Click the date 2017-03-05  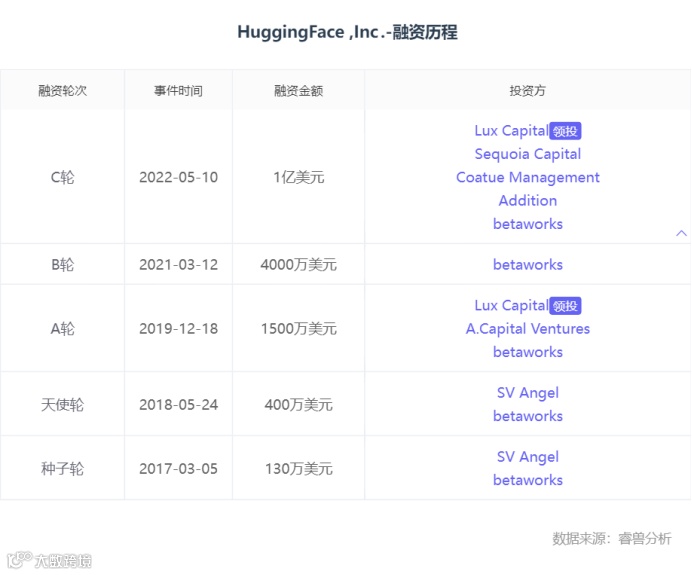point(178,469)
